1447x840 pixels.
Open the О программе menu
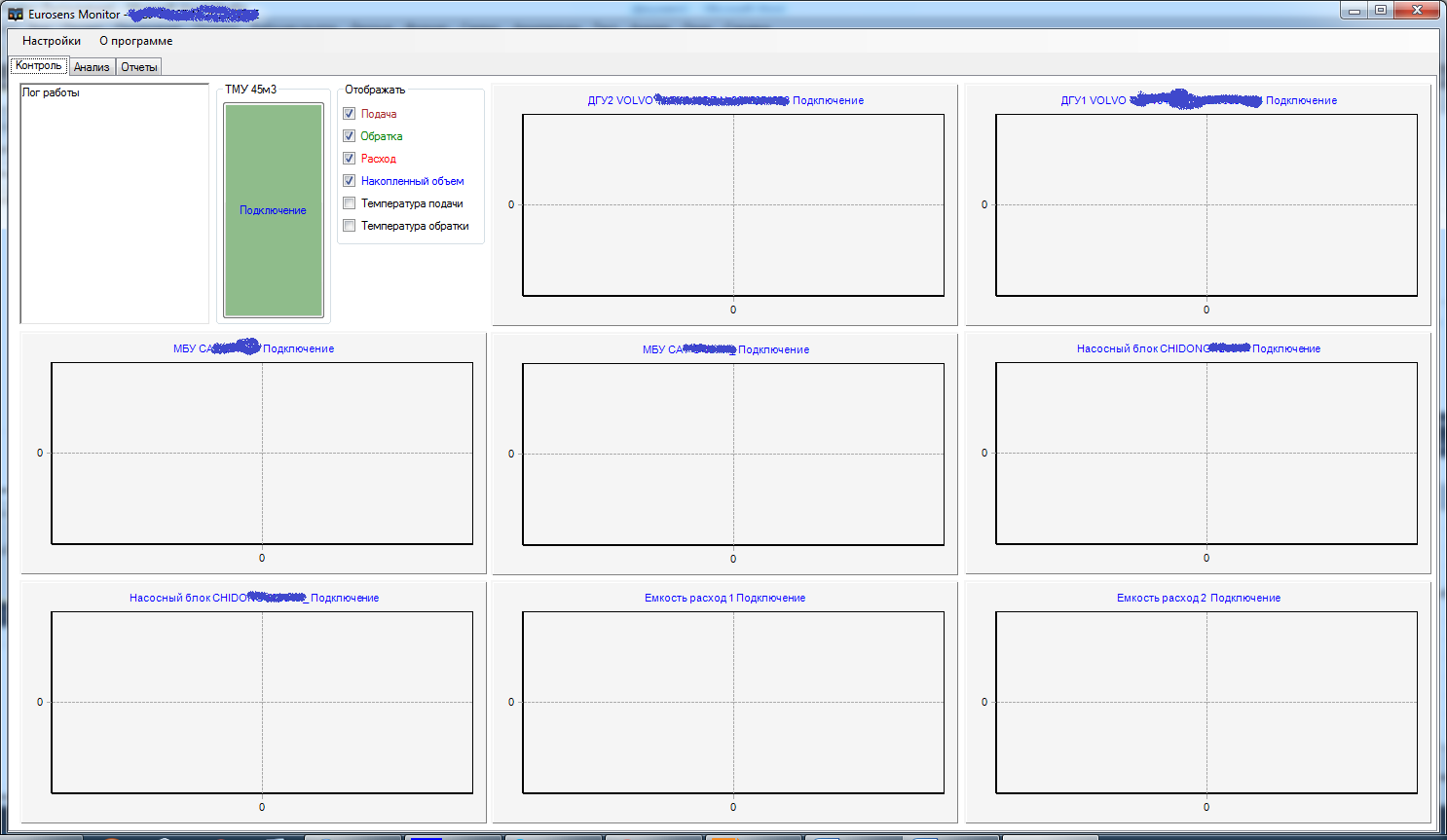135,41
